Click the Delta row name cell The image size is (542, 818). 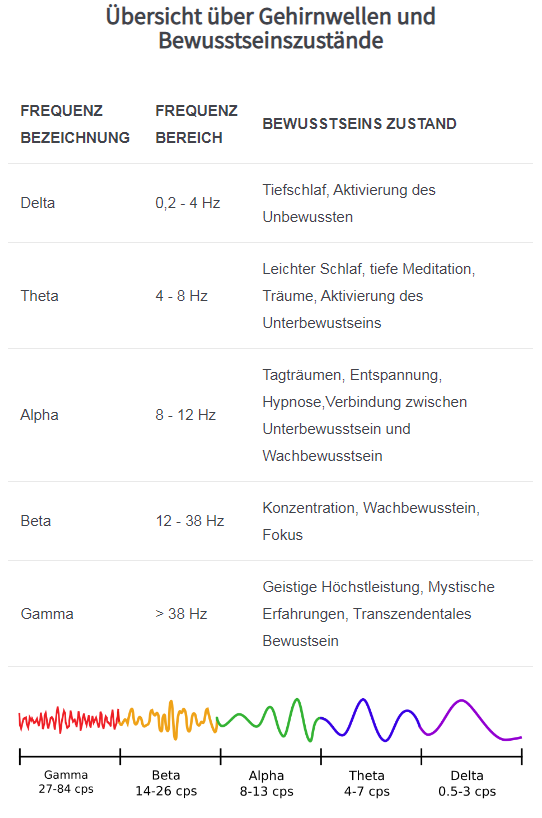click(38, 203)
